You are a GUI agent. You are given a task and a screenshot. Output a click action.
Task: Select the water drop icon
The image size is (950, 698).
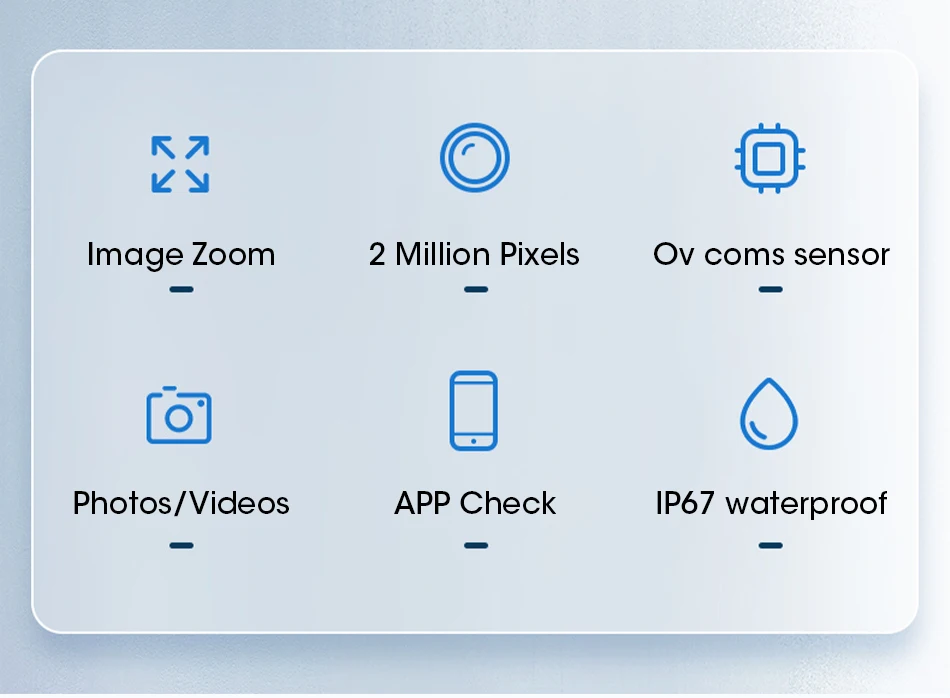[x=769, y=414]
